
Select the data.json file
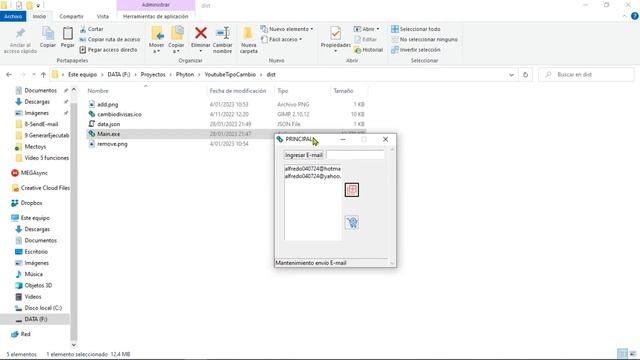coord(109,124)
